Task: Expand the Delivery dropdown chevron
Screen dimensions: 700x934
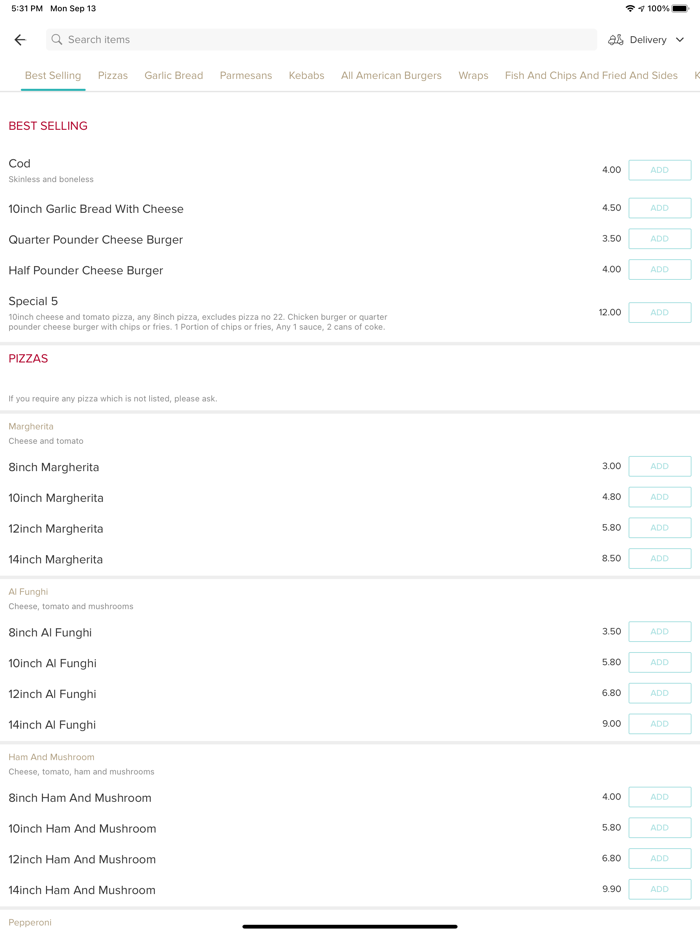Action: pyautogui.click(x=680, y=40)
